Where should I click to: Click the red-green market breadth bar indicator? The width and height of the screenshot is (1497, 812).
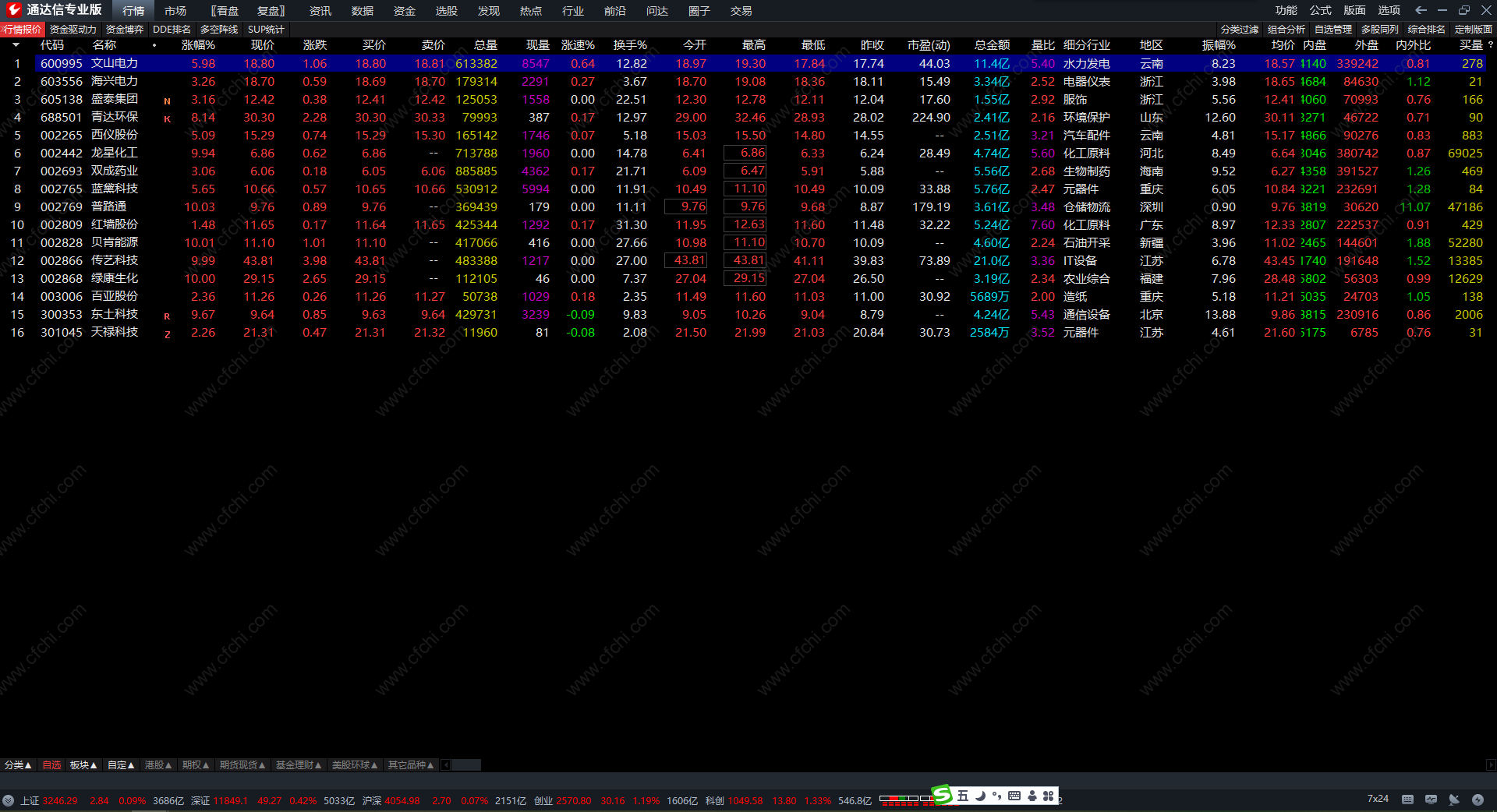point(906,800)
